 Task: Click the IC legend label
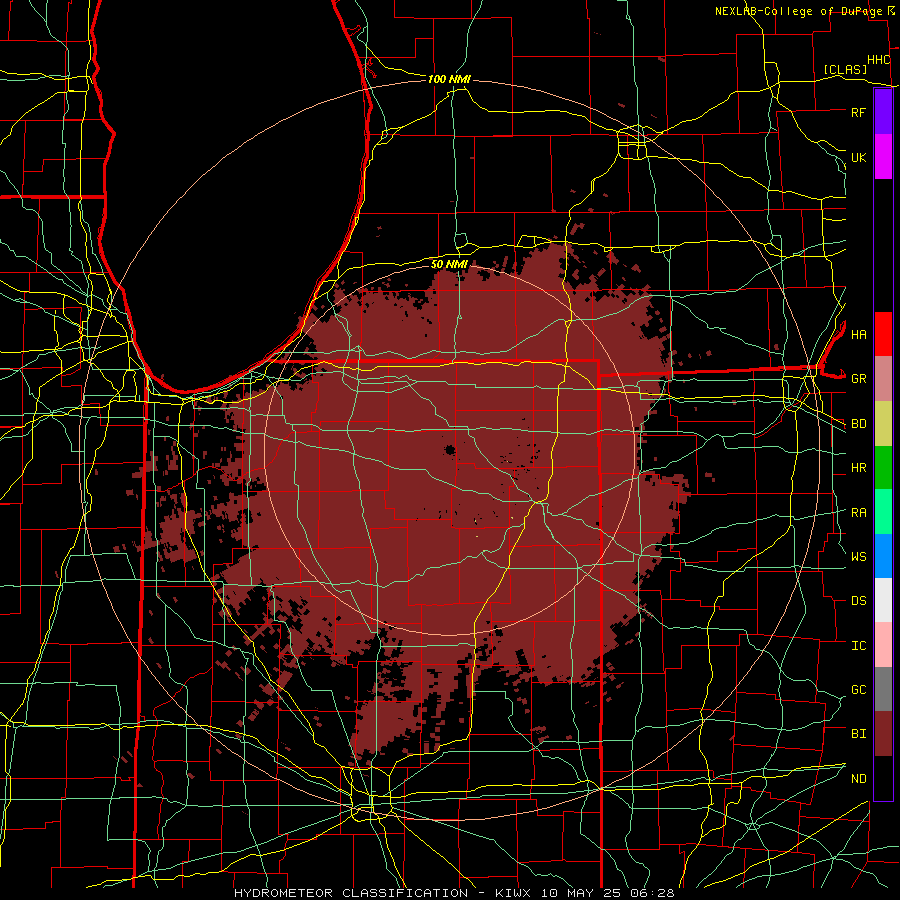coord(858,646)
